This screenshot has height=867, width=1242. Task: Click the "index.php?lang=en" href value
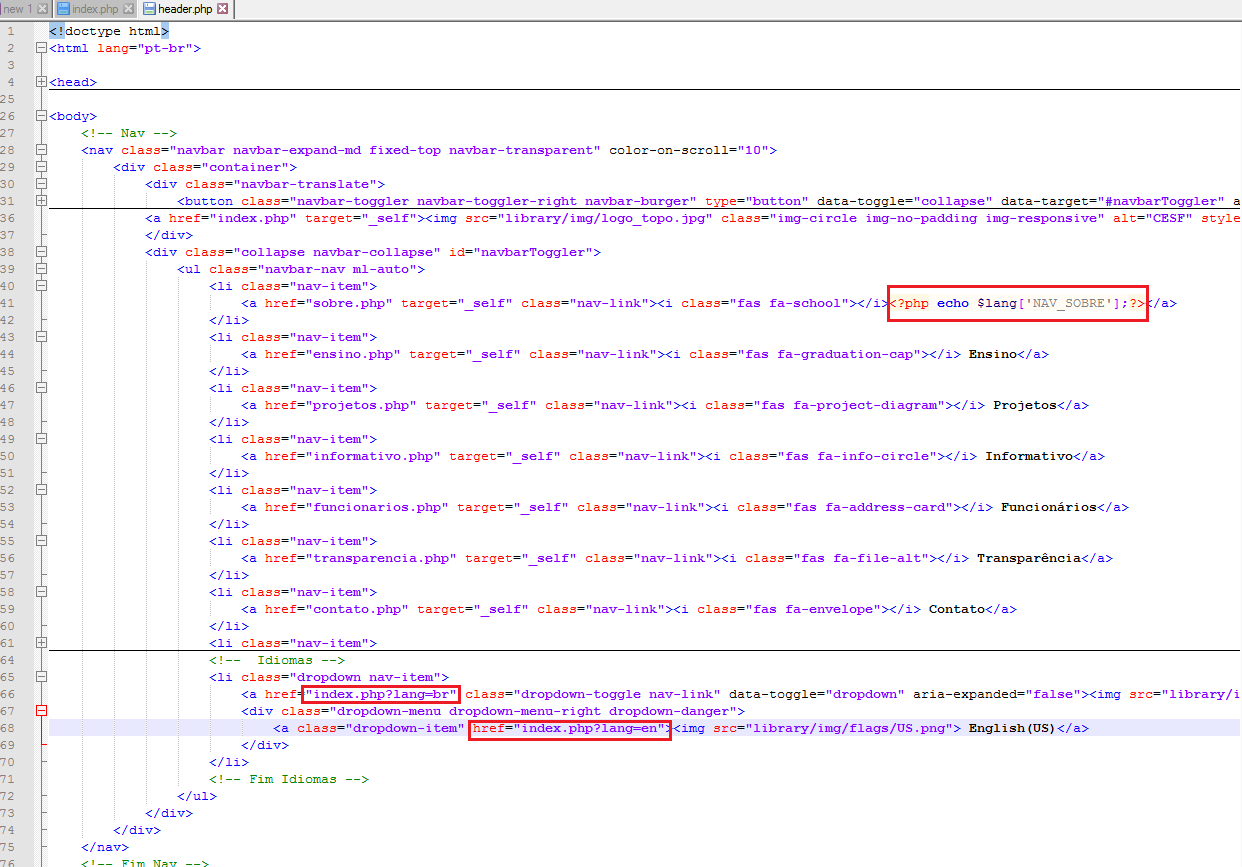(x=589, y=728)
